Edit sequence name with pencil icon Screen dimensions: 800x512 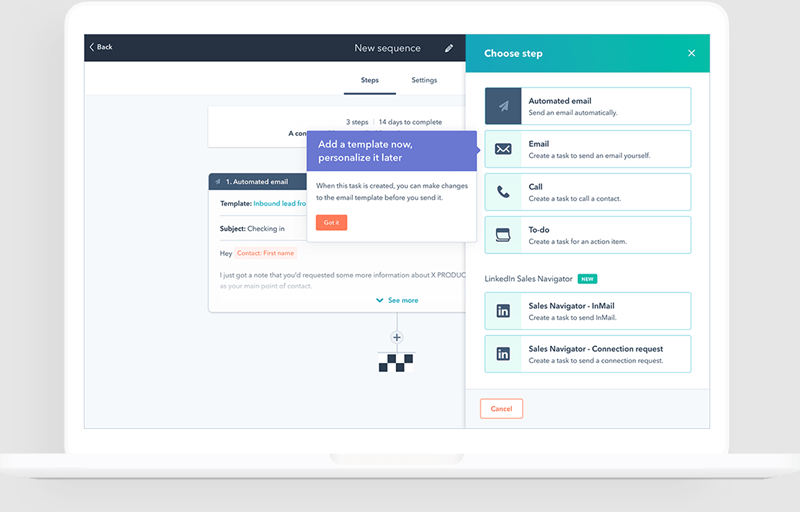(x=449, y=48)
